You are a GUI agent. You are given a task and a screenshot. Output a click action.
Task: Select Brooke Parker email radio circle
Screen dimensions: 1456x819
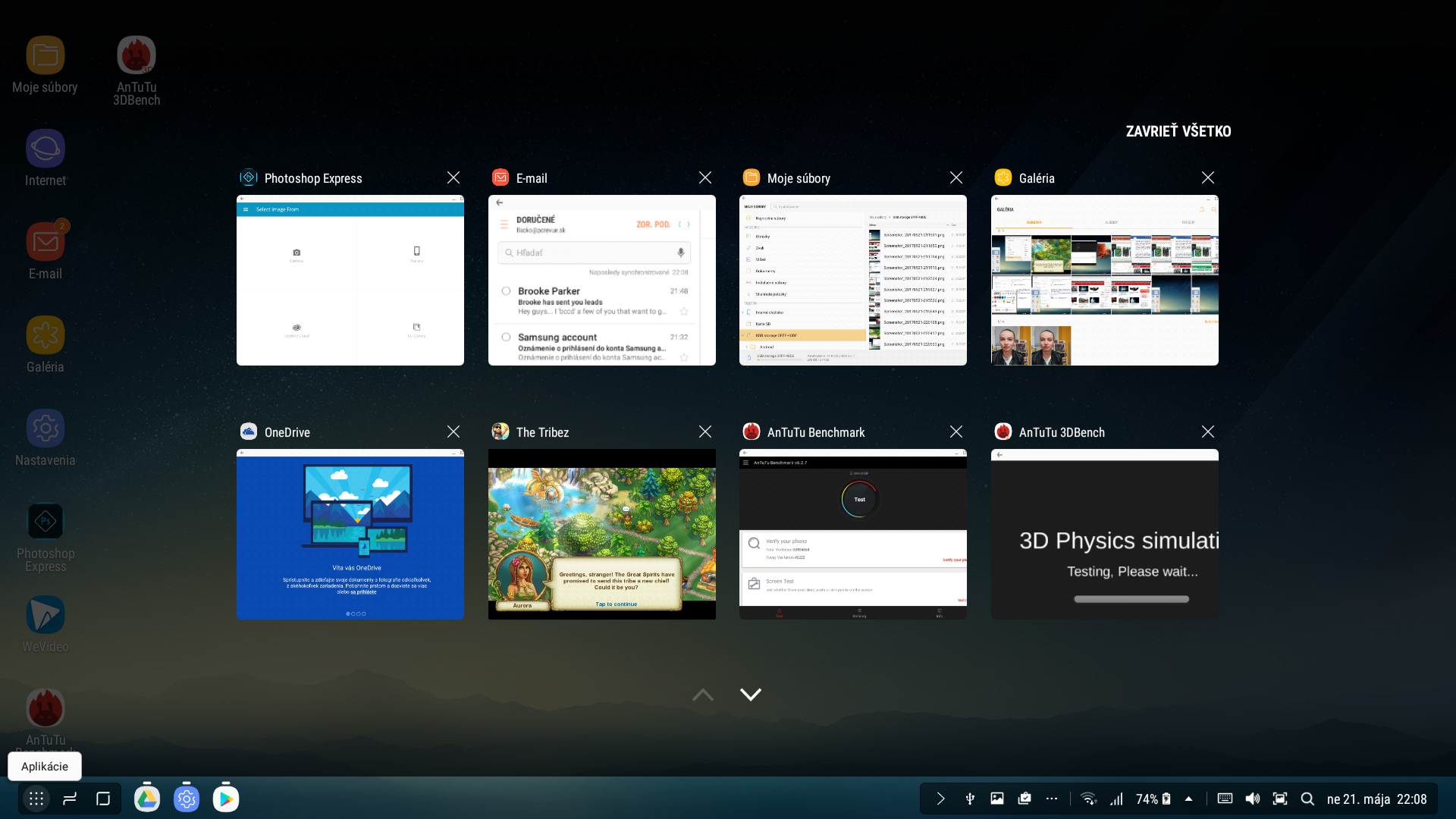506,291
